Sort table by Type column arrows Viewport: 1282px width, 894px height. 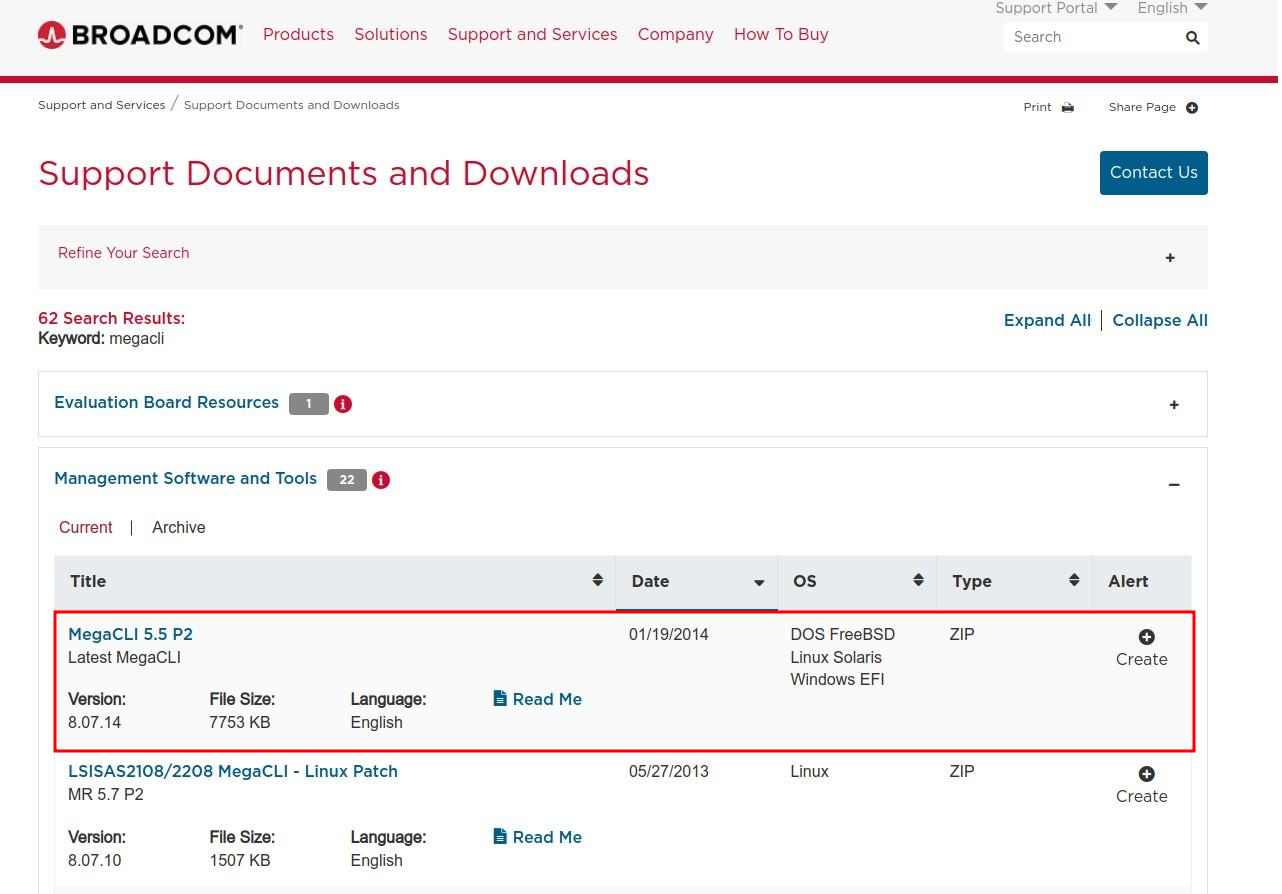pyautogui.click(x=1074, y=580)
